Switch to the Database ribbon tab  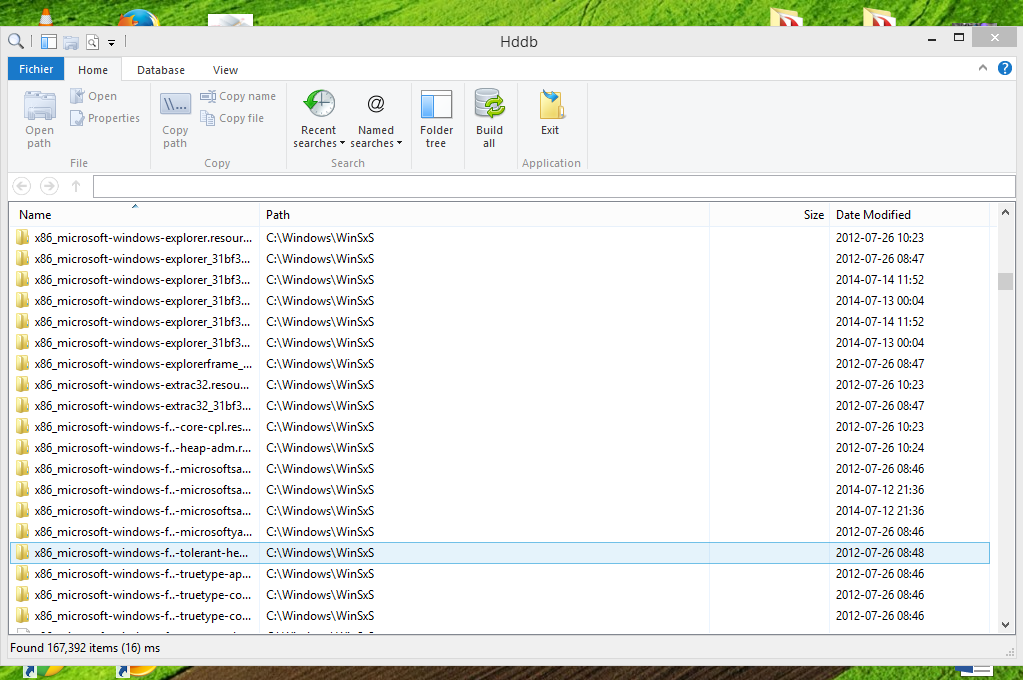161,70
